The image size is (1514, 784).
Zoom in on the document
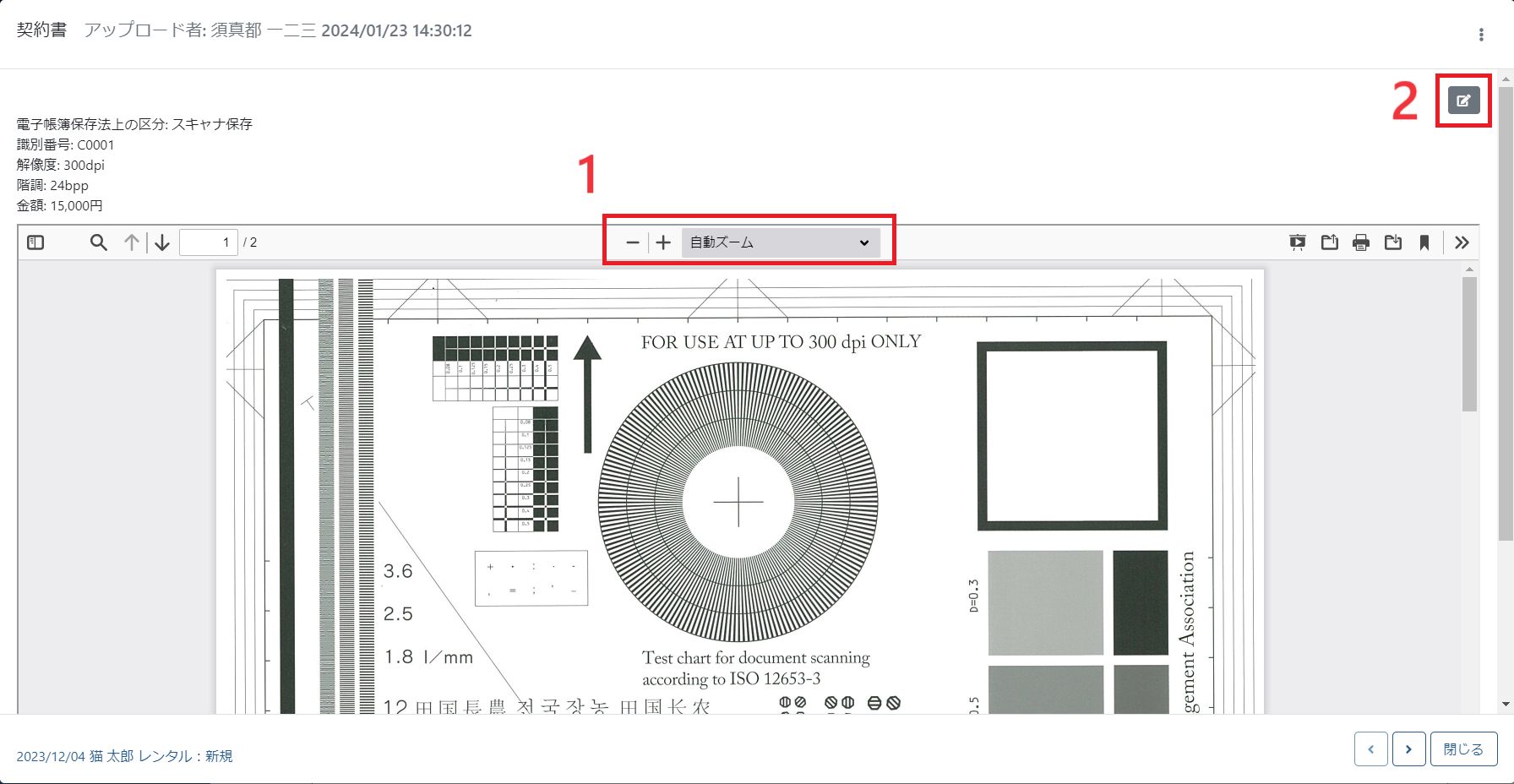click(664, 242)
